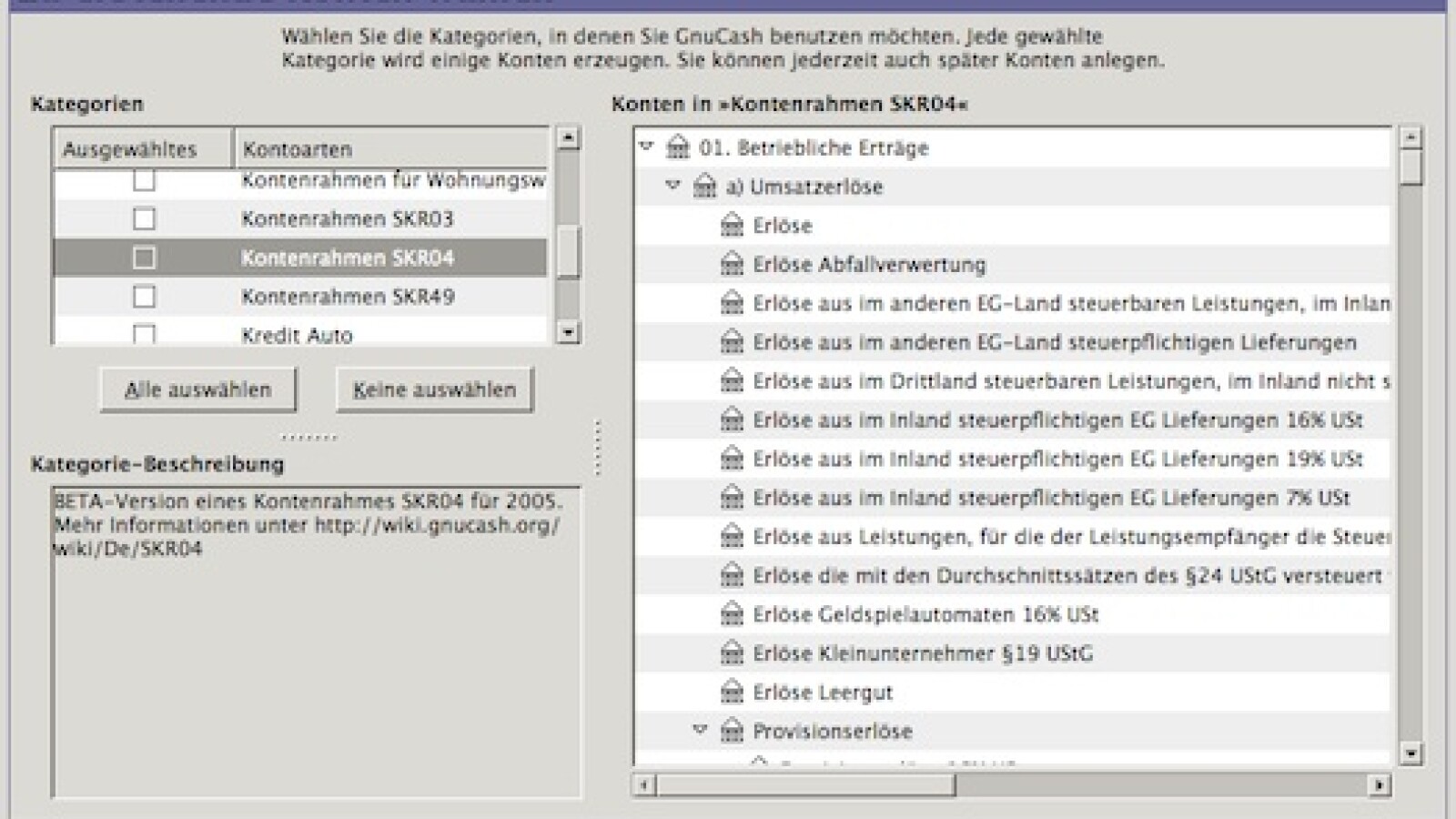Select the 'Erlöse Kleinunternehmer §19 UStG' text
Screen dimensions: 1456x819
[x=923, y=653]
